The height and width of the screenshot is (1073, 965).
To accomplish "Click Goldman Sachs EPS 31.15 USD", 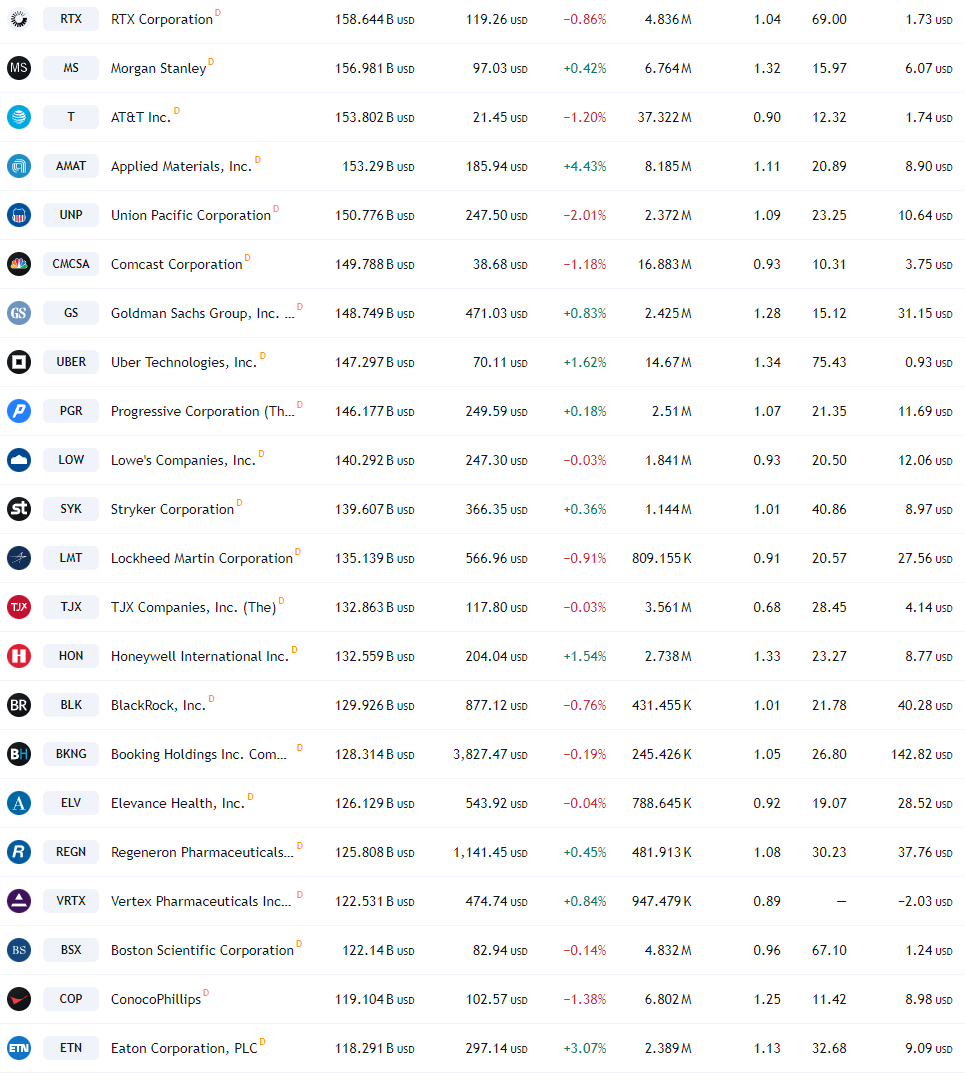I will 925,313.
